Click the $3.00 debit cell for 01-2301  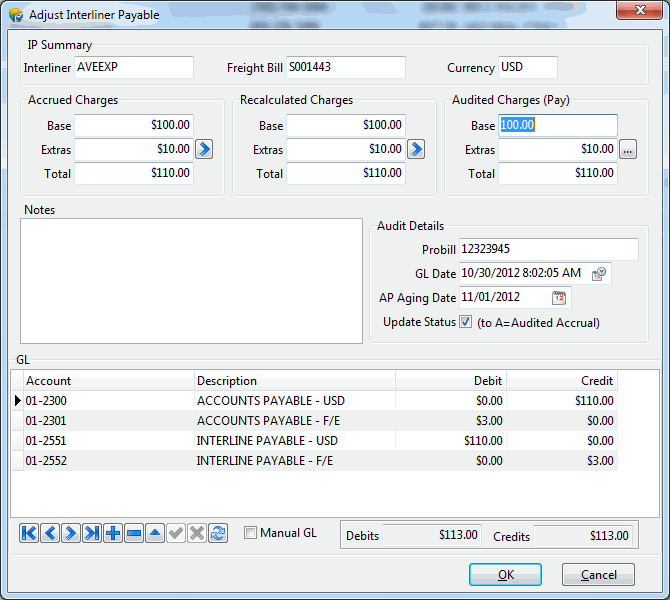tap(451, 421)
